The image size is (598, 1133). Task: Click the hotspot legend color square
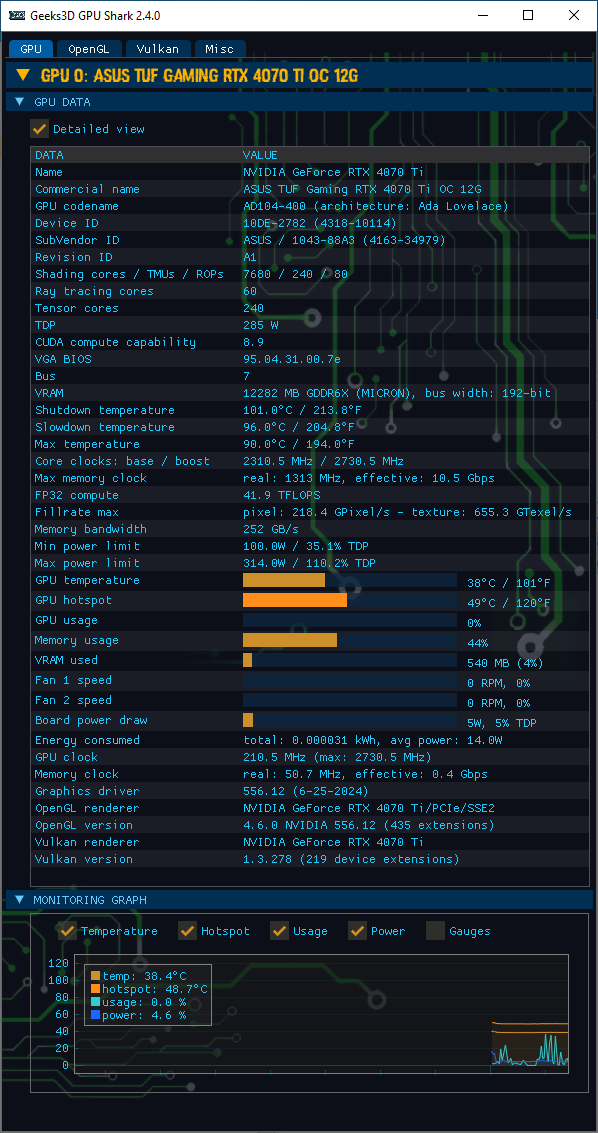pyautogui.click(x=95, y=988)
